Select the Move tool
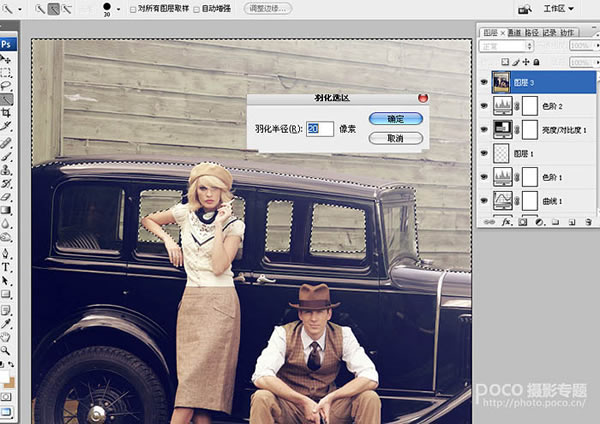The image size is (600, 424). coord(6,58)
